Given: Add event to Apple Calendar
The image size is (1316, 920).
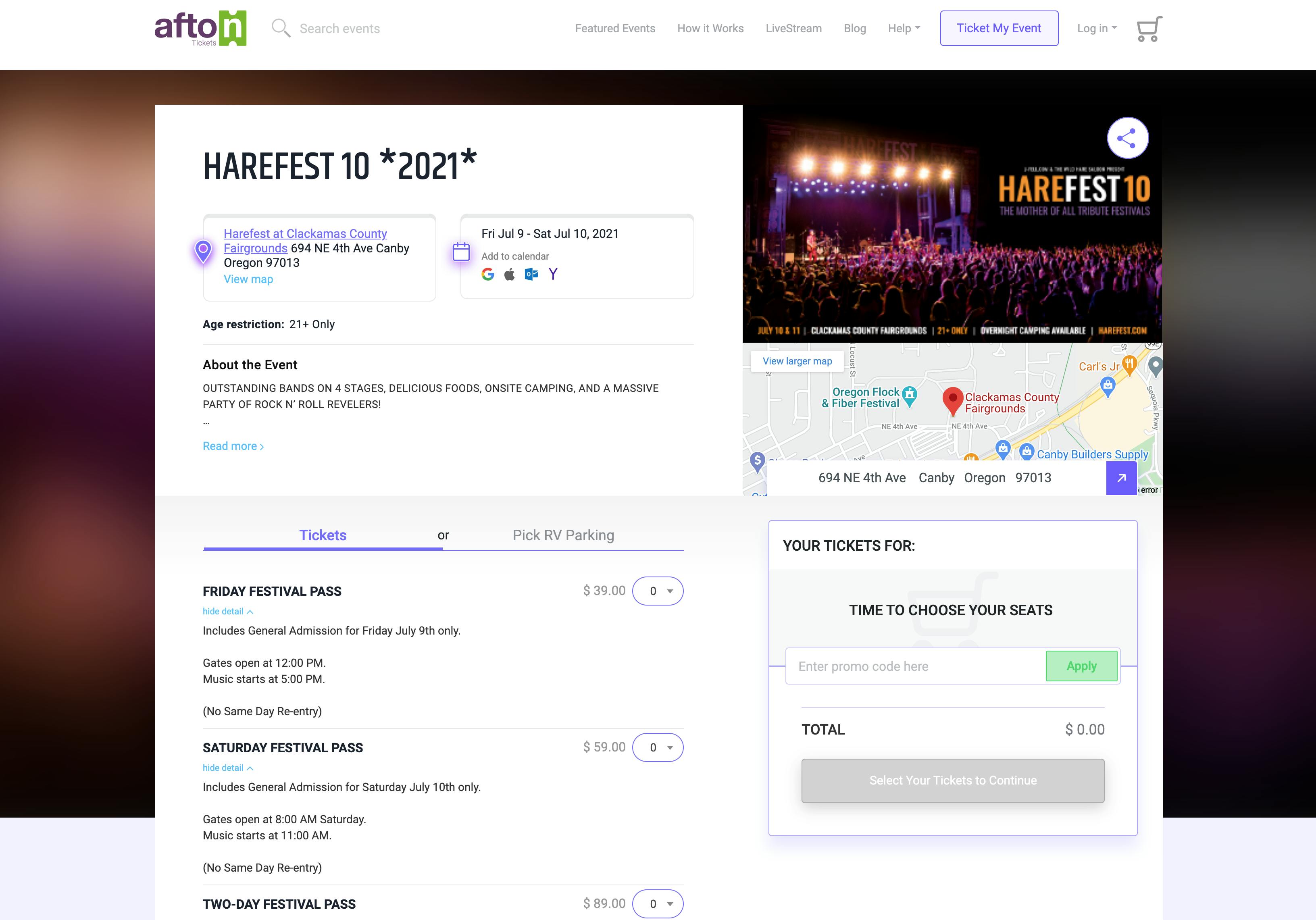Looking at the screenshot, I should pos(509,275).
